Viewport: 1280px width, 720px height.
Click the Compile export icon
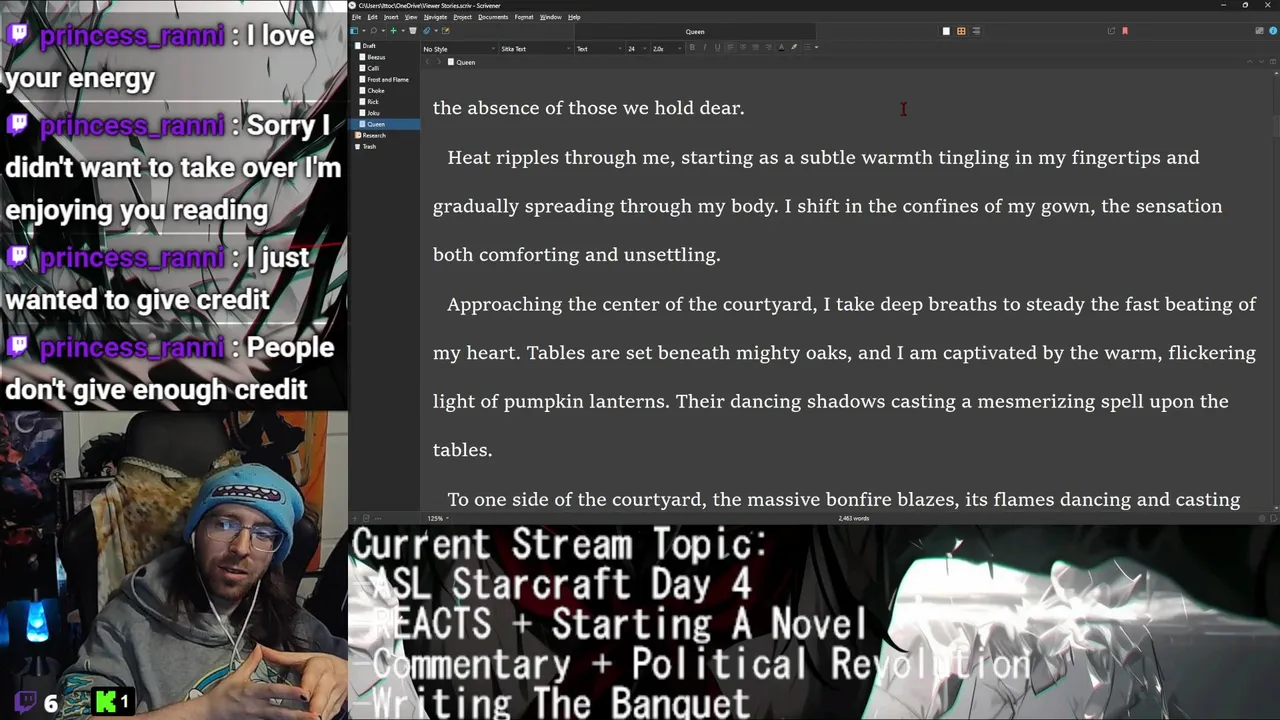click(1111, 31)
